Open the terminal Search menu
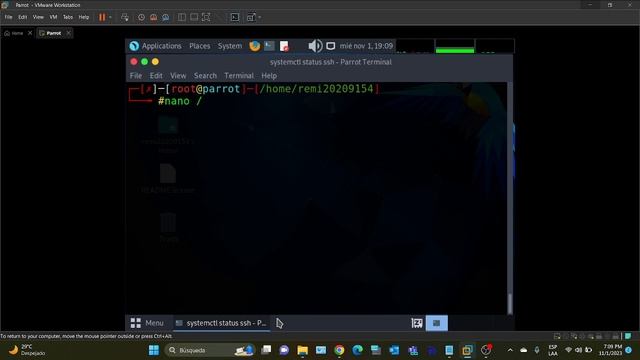Image resolution: width=640 pixels, height=360 pixels. coord(205,76)
